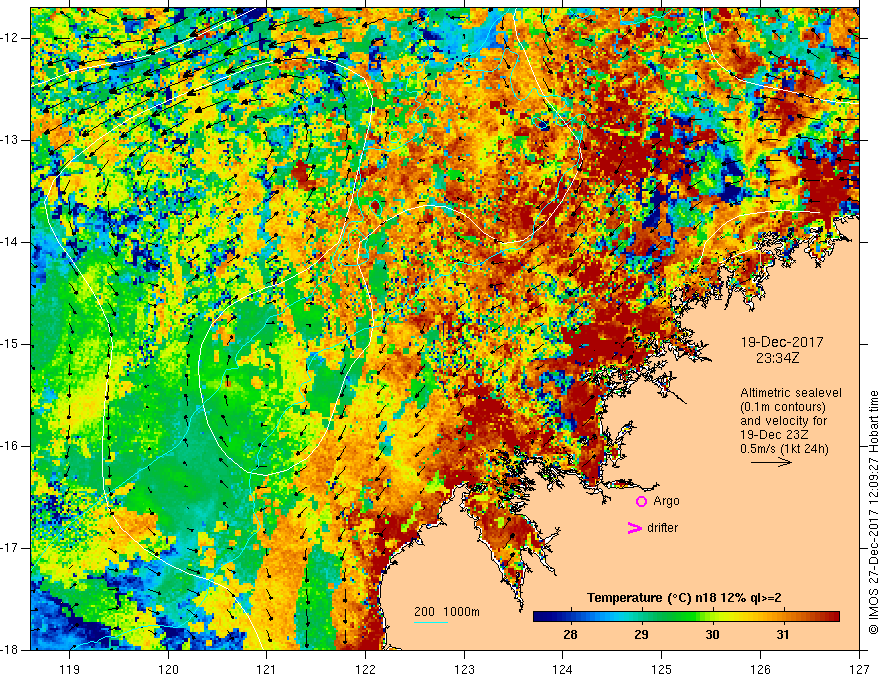Click the magenta Argo circle legend symbol
Image resolution: width=880 pixels, height=680 pixels.
(641, 502)
